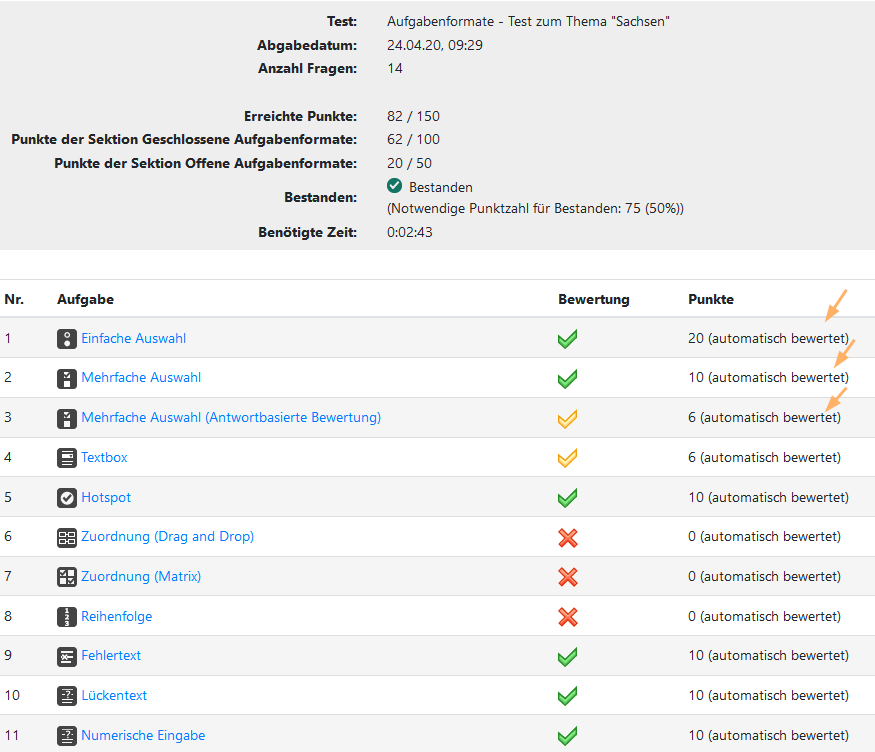Click the Reihenfolge question type icon
Screen dimensions: 875x752
67,617
